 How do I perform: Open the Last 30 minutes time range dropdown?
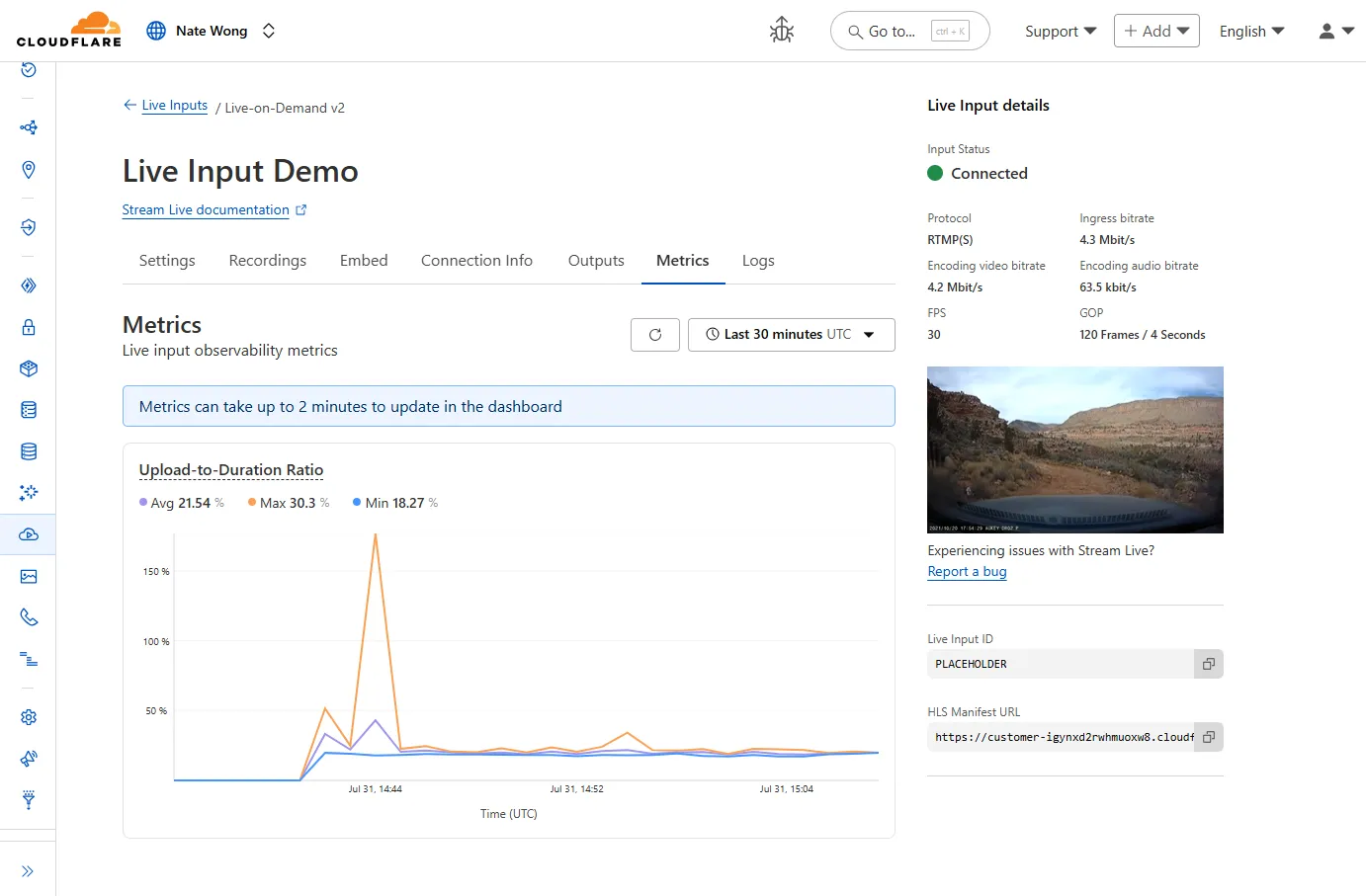click(791, 334)
